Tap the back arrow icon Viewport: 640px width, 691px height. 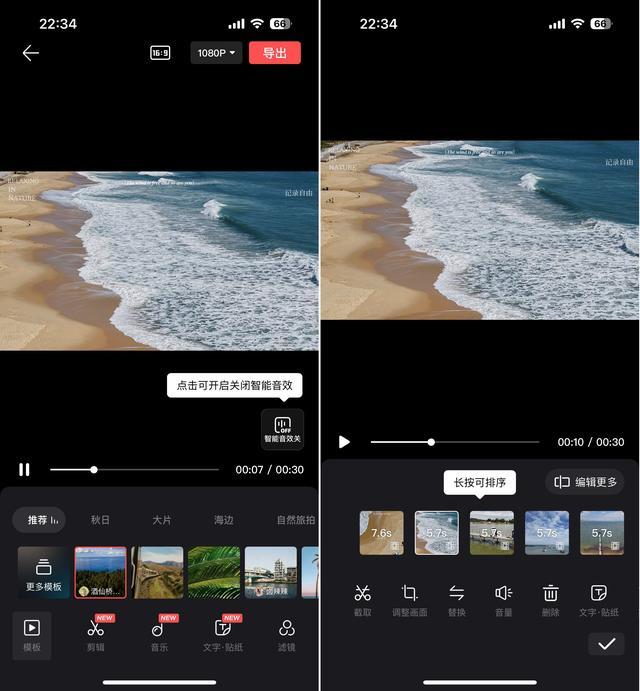[x=31, y=53]
